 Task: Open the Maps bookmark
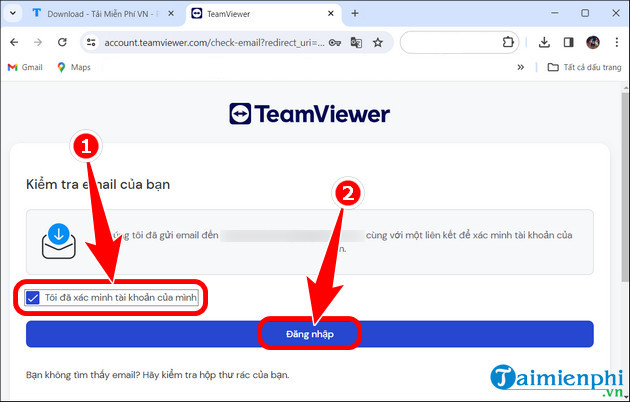pyautogui.click(x=74, y=67)
